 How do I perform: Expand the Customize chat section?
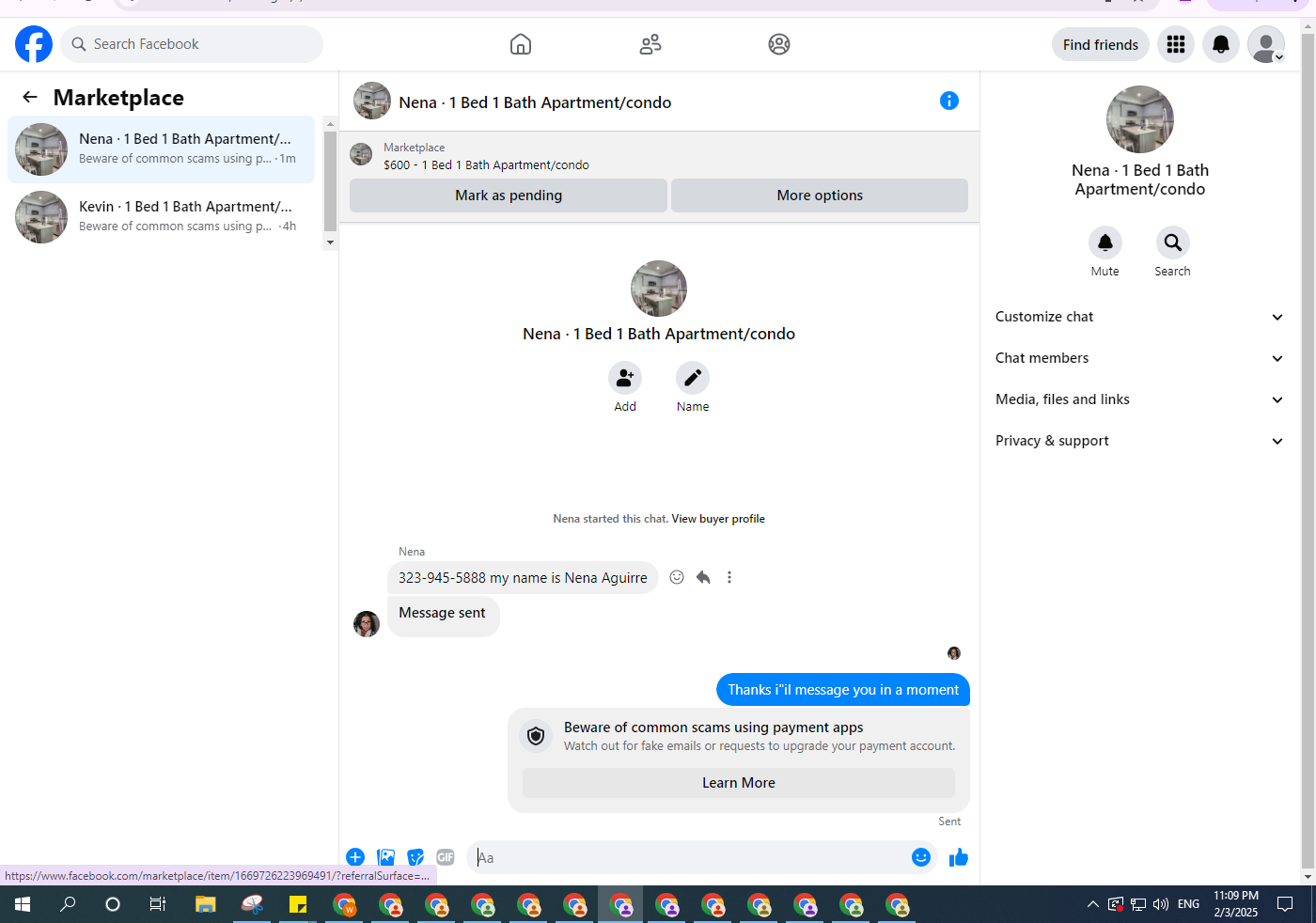[1139, 317]
